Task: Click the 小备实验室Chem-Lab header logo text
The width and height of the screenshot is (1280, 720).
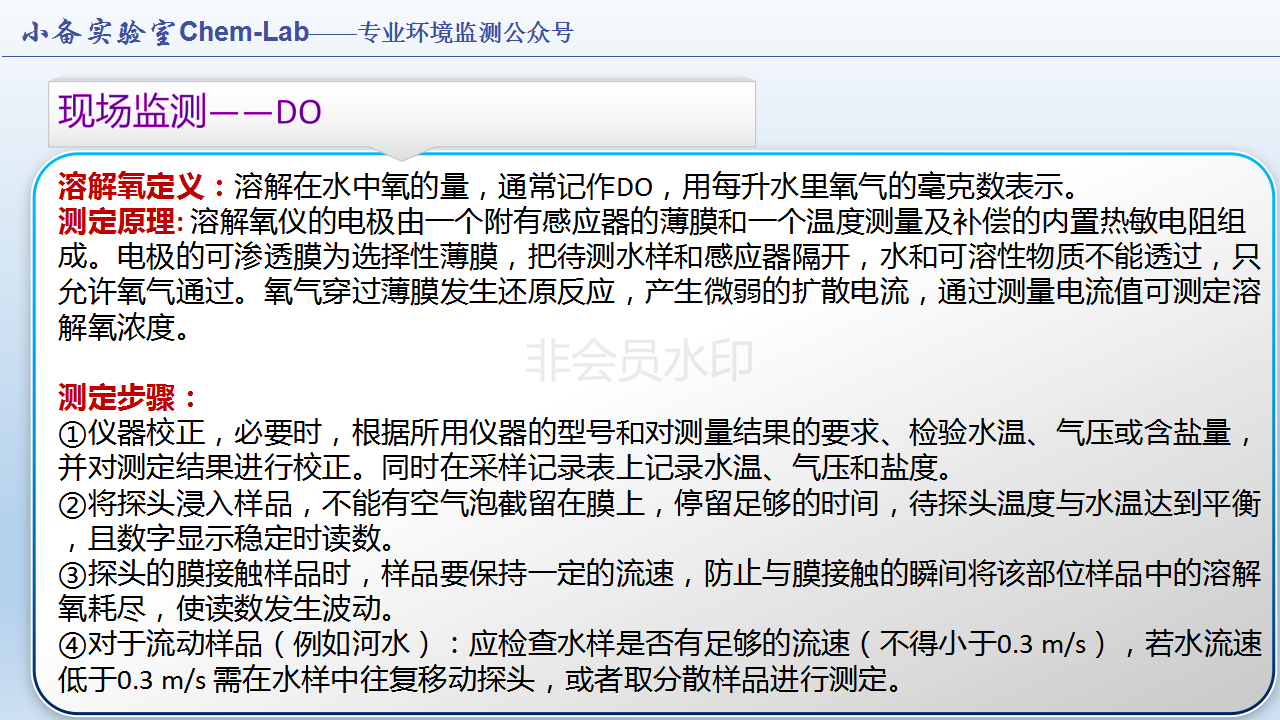Action: tap(165, 32)
